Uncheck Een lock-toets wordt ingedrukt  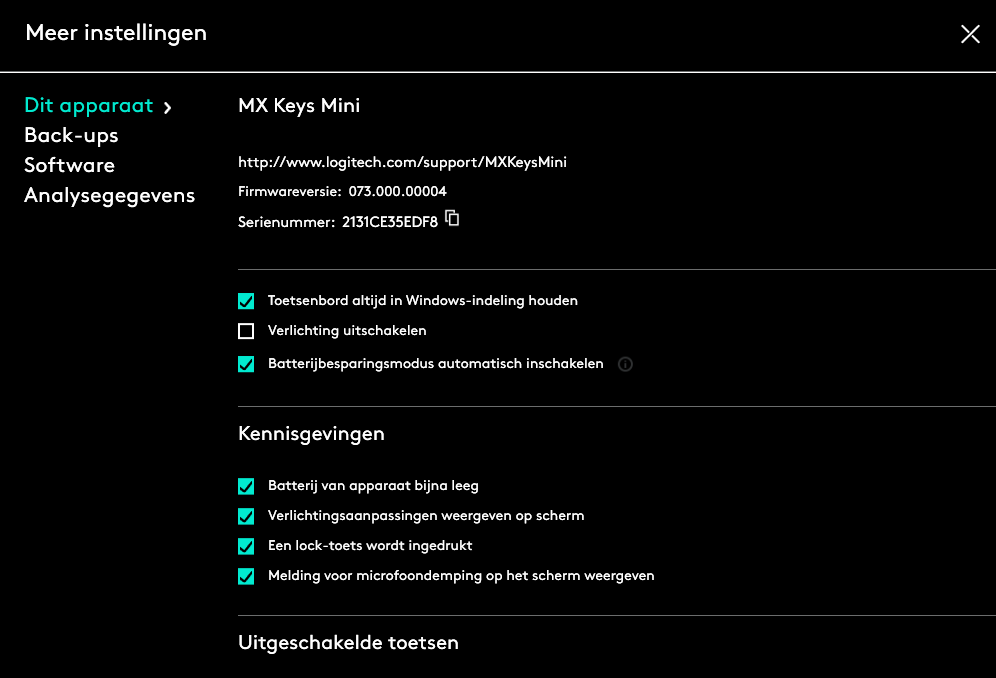[246, 547]
